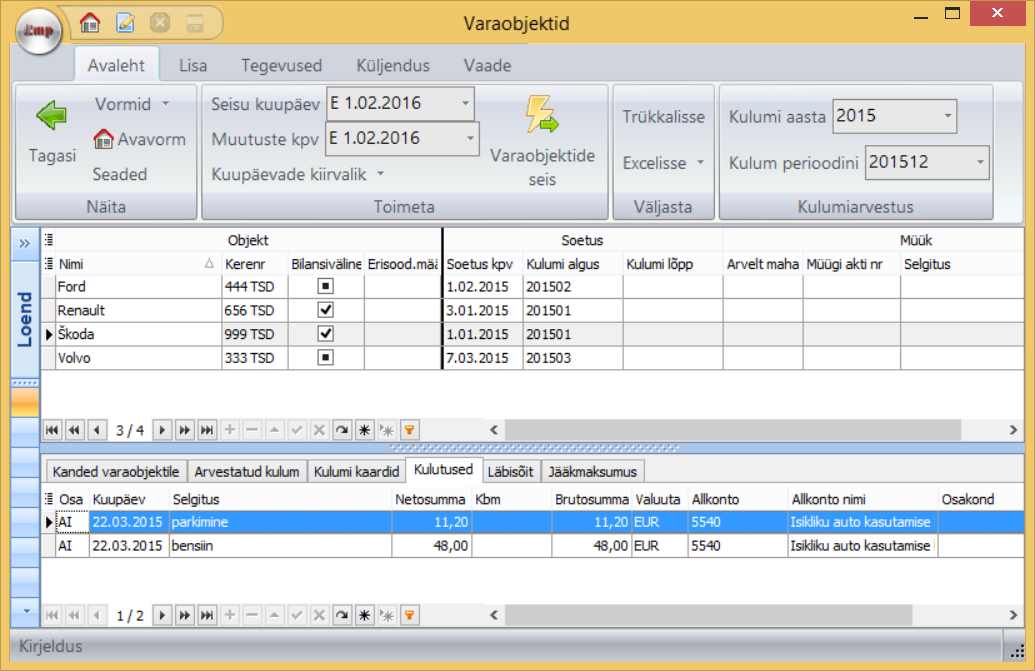Open the Seisu kuupäev date dropdown

click(x=465, y=103)
